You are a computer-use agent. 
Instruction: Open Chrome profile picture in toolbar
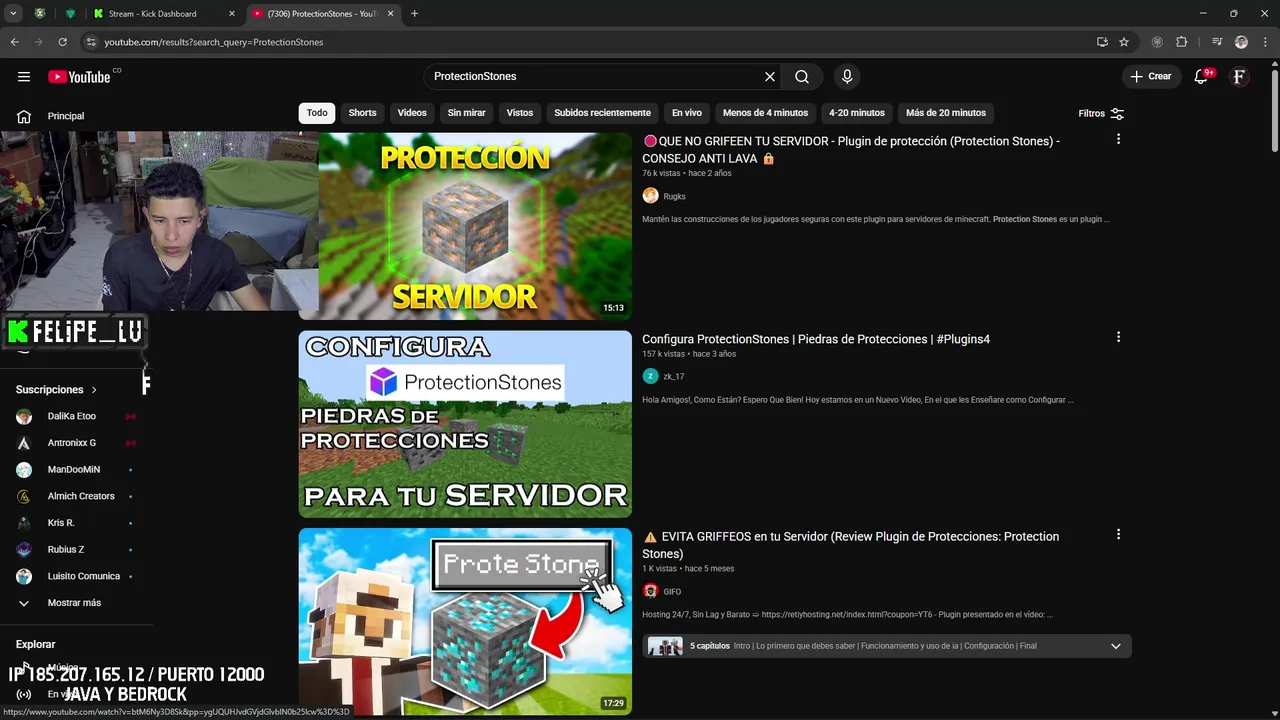[1241, 42]
